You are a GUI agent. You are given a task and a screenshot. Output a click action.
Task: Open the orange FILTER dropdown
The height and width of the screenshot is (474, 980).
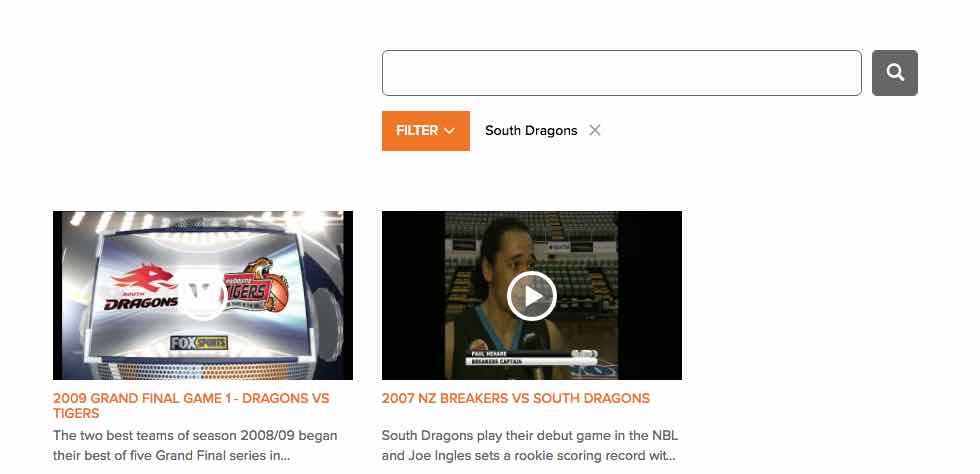(x=426, y=131)
